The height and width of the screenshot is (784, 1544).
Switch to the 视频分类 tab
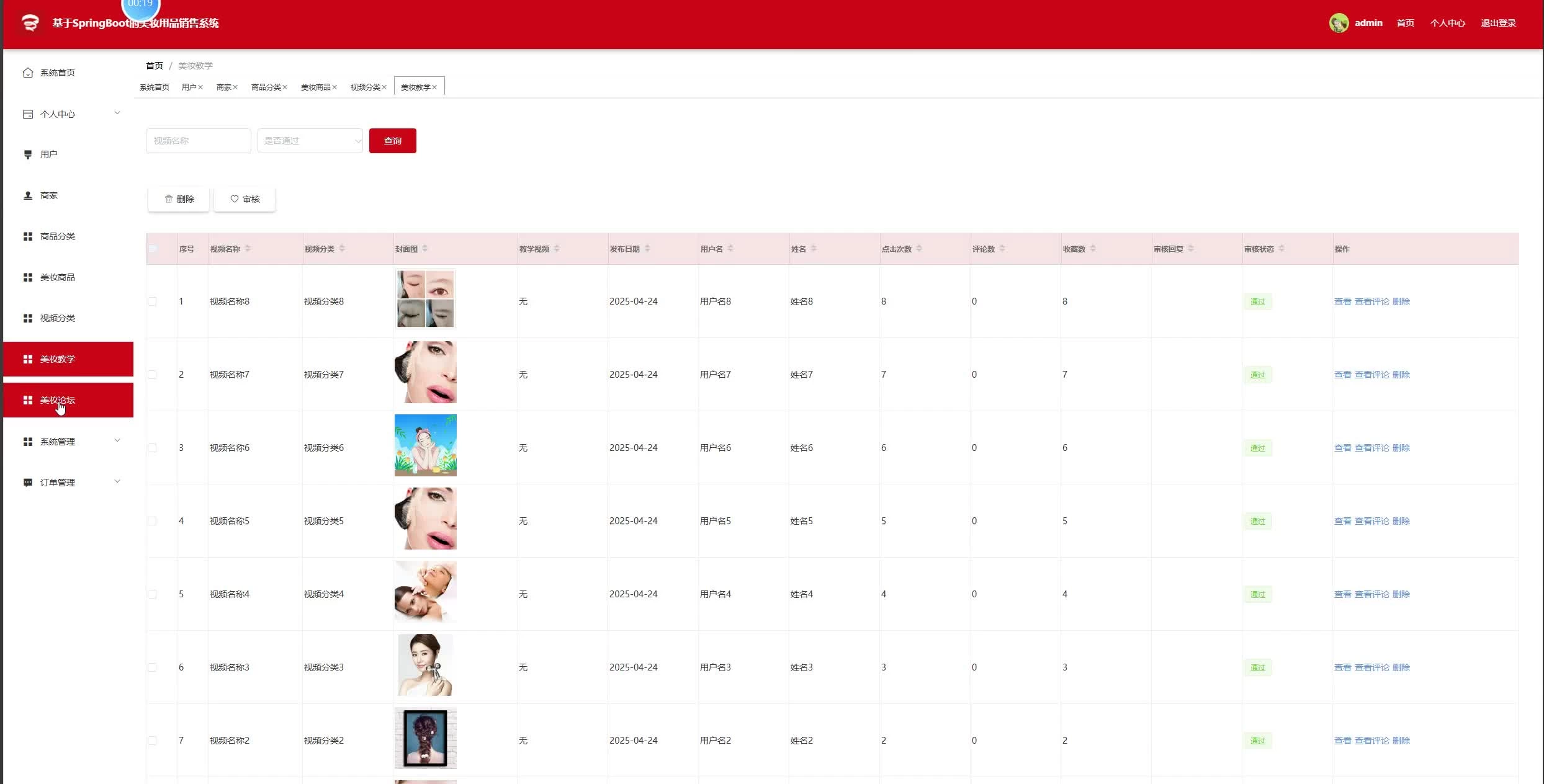365,87
